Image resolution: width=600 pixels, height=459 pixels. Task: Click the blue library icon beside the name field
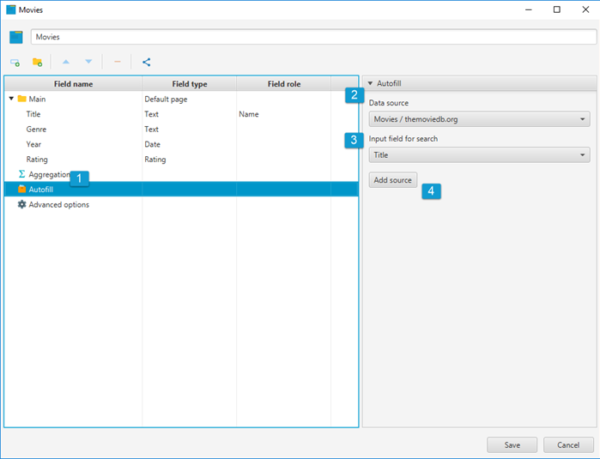[x=16, y=37]
